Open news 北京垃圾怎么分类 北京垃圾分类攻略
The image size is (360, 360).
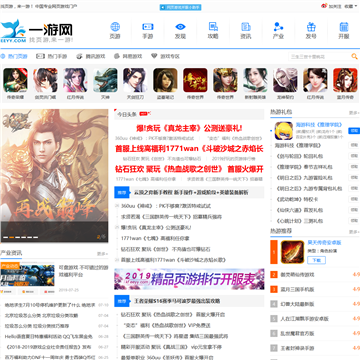click(x=41, y=315)
